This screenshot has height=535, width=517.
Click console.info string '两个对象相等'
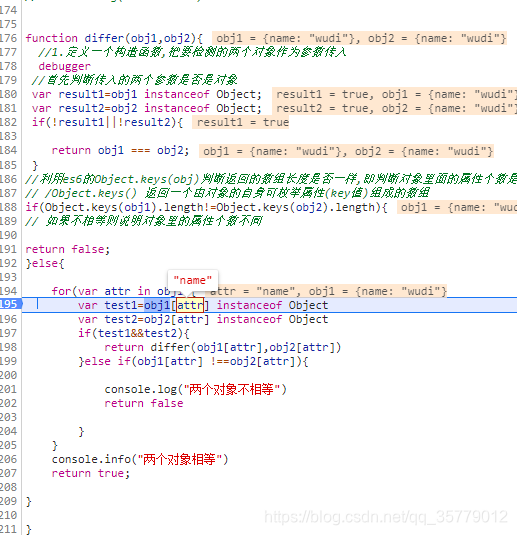point(179,459)
